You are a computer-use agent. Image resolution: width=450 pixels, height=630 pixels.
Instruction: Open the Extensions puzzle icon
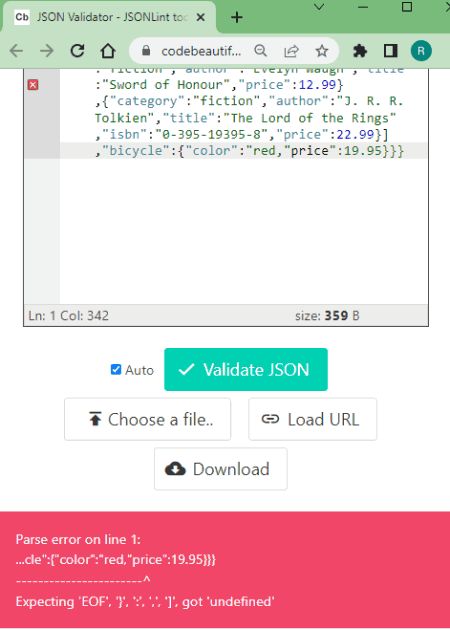pyautogui.click(x=360, y=51)
